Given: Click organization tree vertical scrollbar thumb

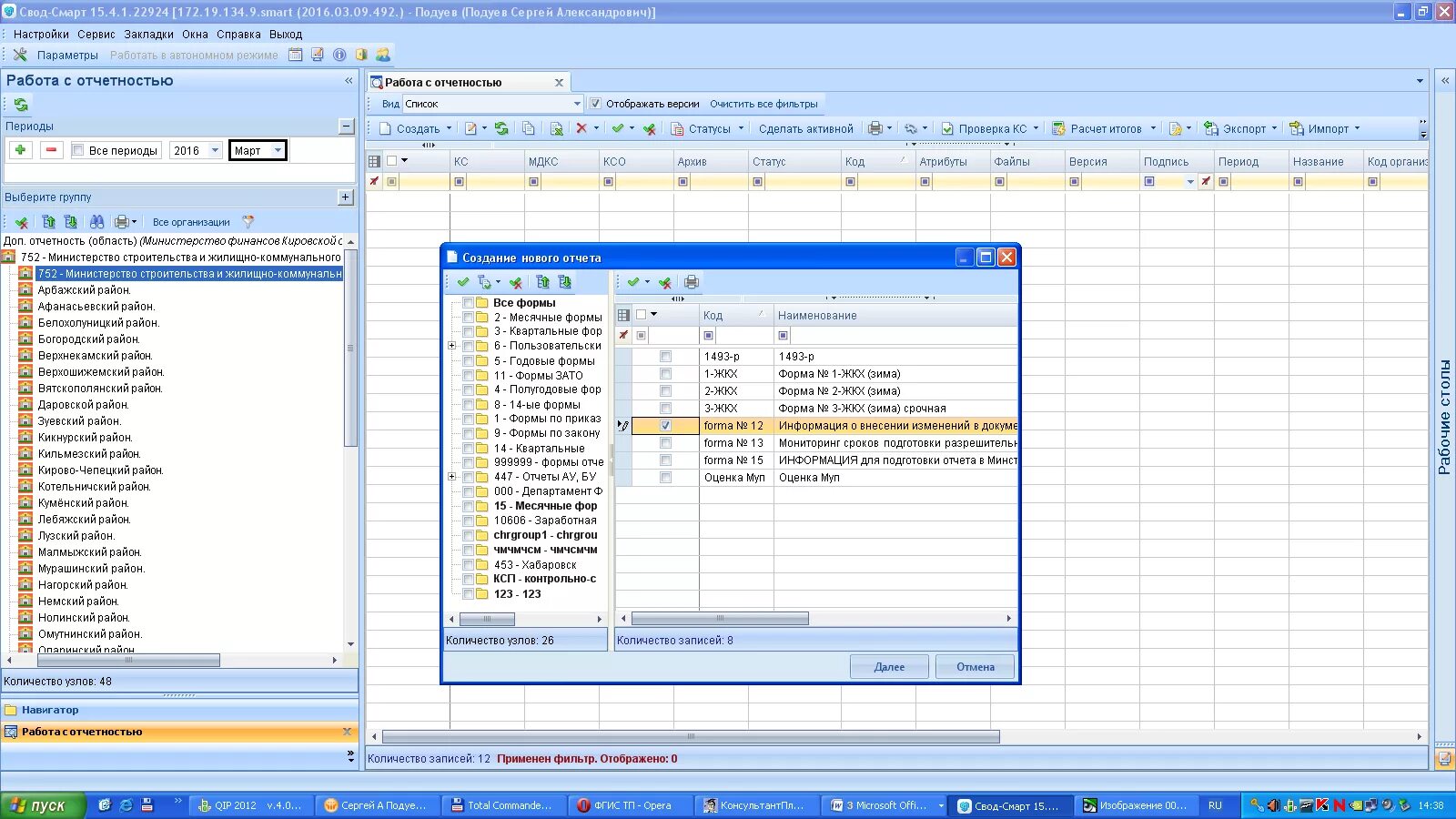Looking at the screenshot, I should click(350, 348).
